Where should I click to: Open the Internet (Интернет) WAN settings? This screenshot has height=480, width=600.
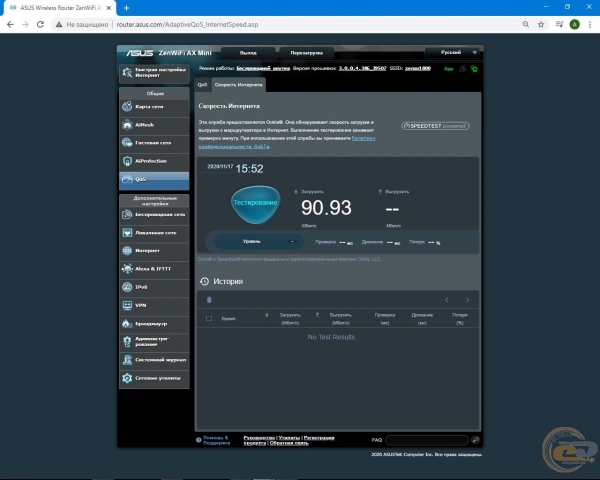tap(154, 251)
